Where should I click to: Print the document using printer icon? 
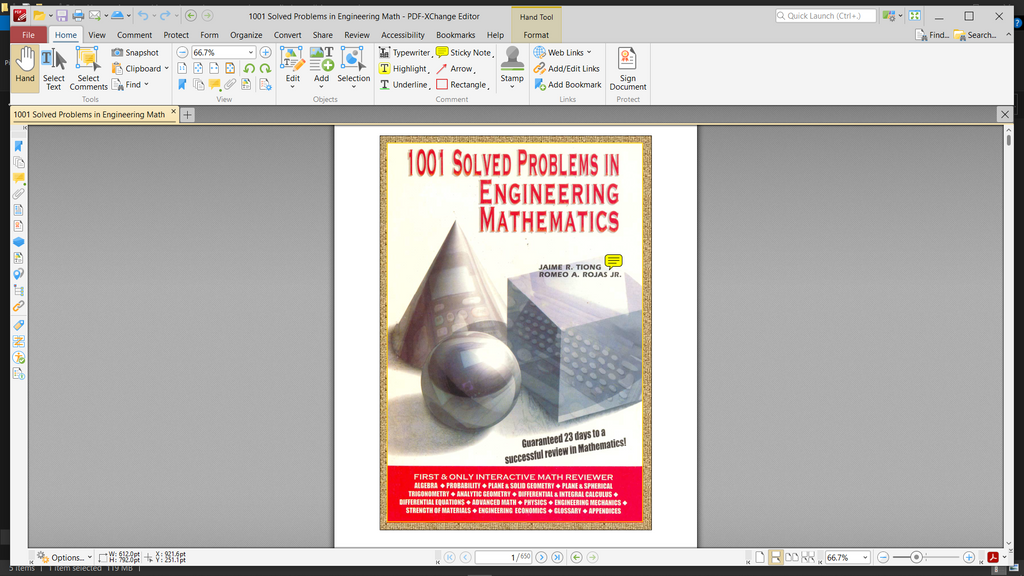click(78, 16)
